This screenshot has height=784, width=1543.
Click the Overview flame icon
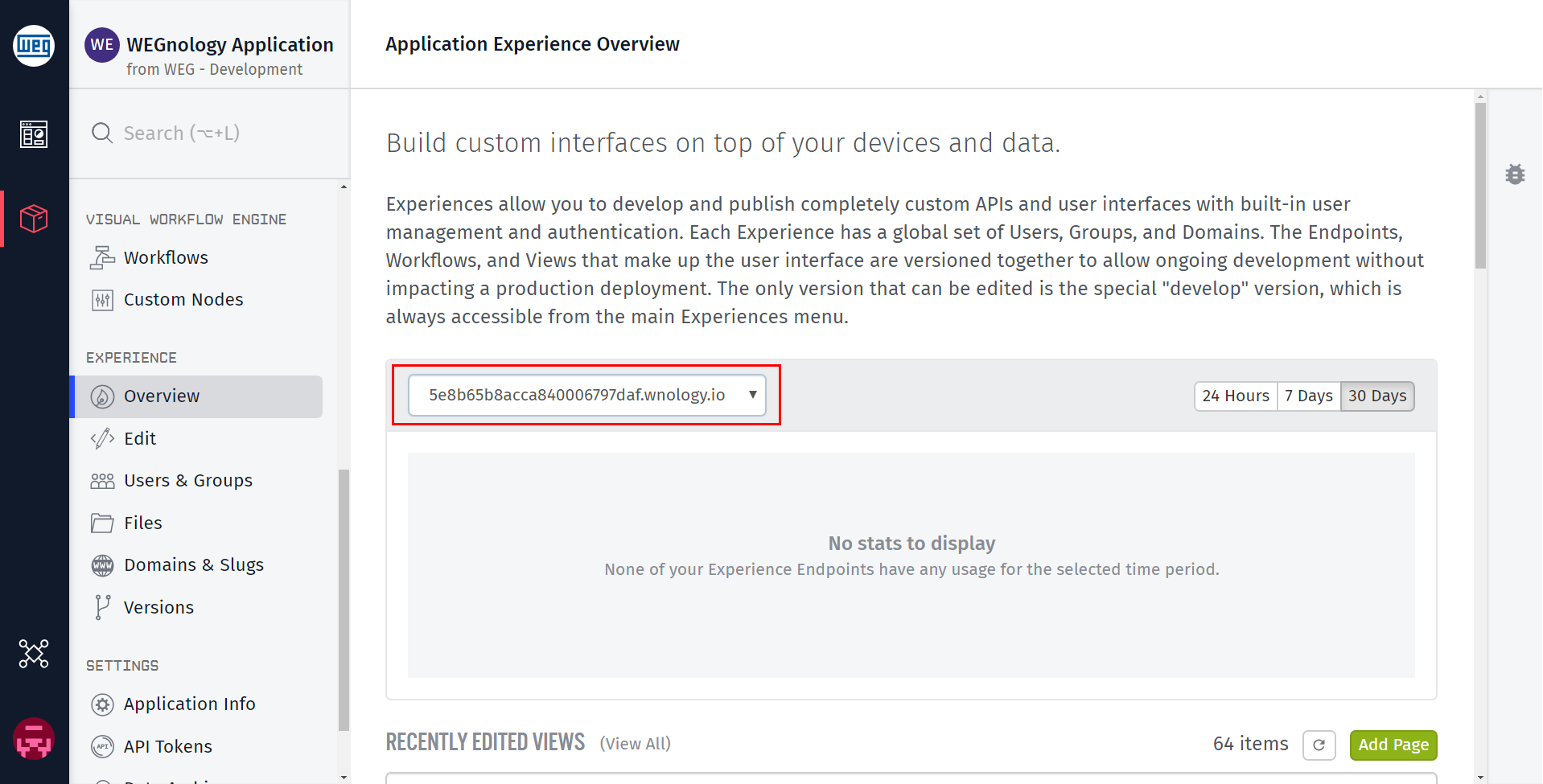[x=102, y=396]
